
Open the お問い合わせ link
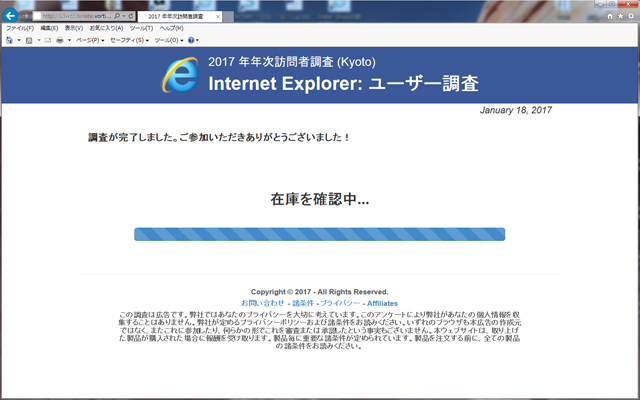tap(262, 303)
